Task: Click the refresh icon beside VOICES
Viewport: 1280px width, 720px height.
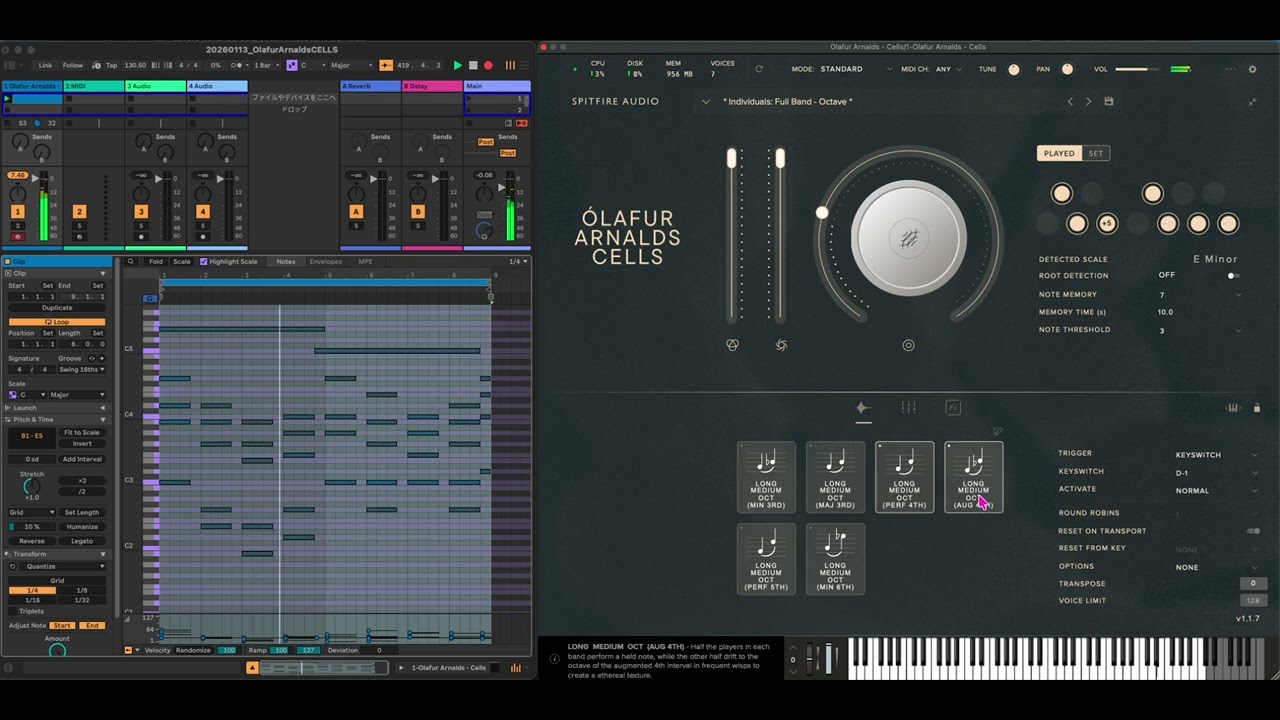Action: (759, 69)
